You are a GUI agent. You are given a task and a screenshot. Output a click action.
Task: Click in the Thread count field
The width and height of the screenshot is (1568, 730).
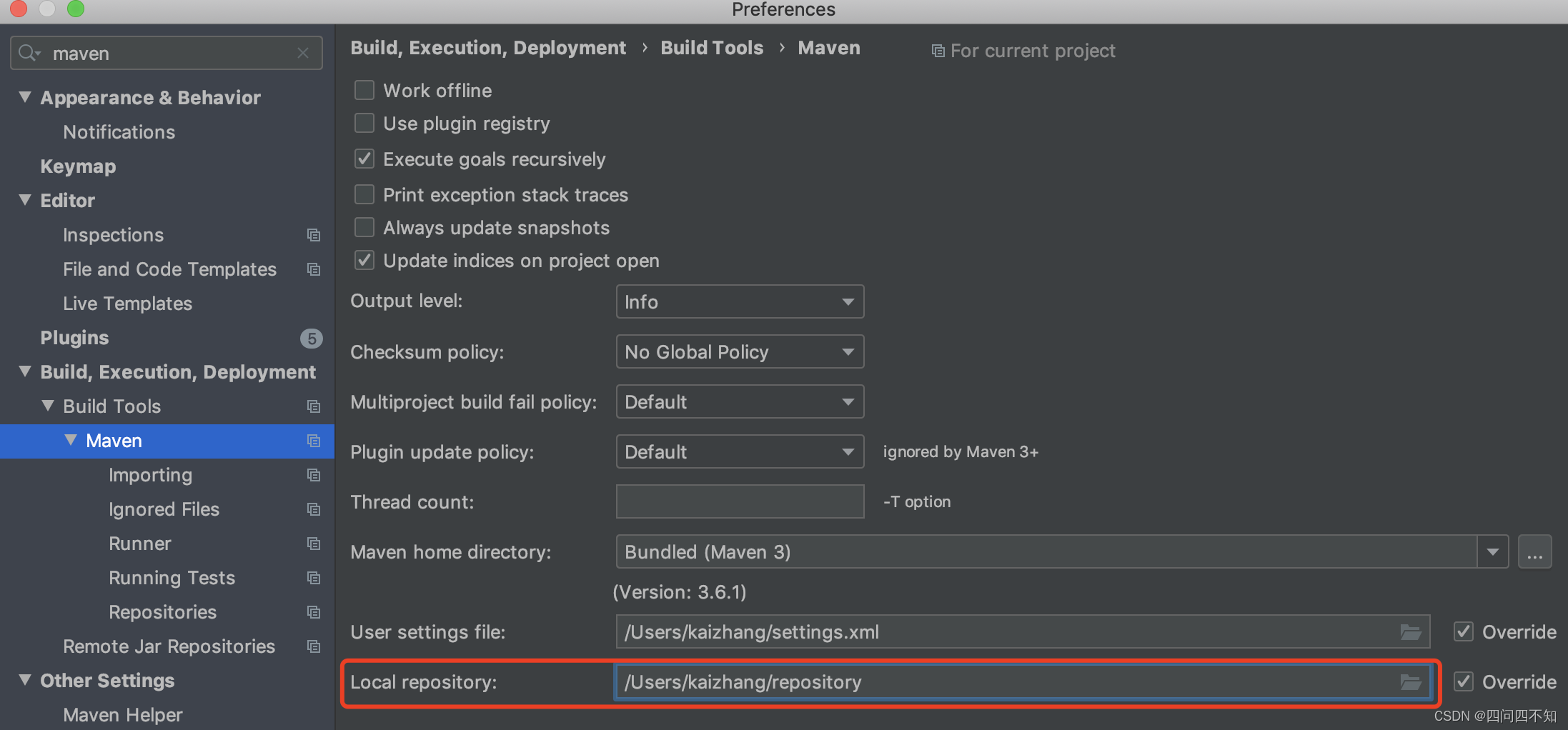pyautogui.click(x=740, y=501)
